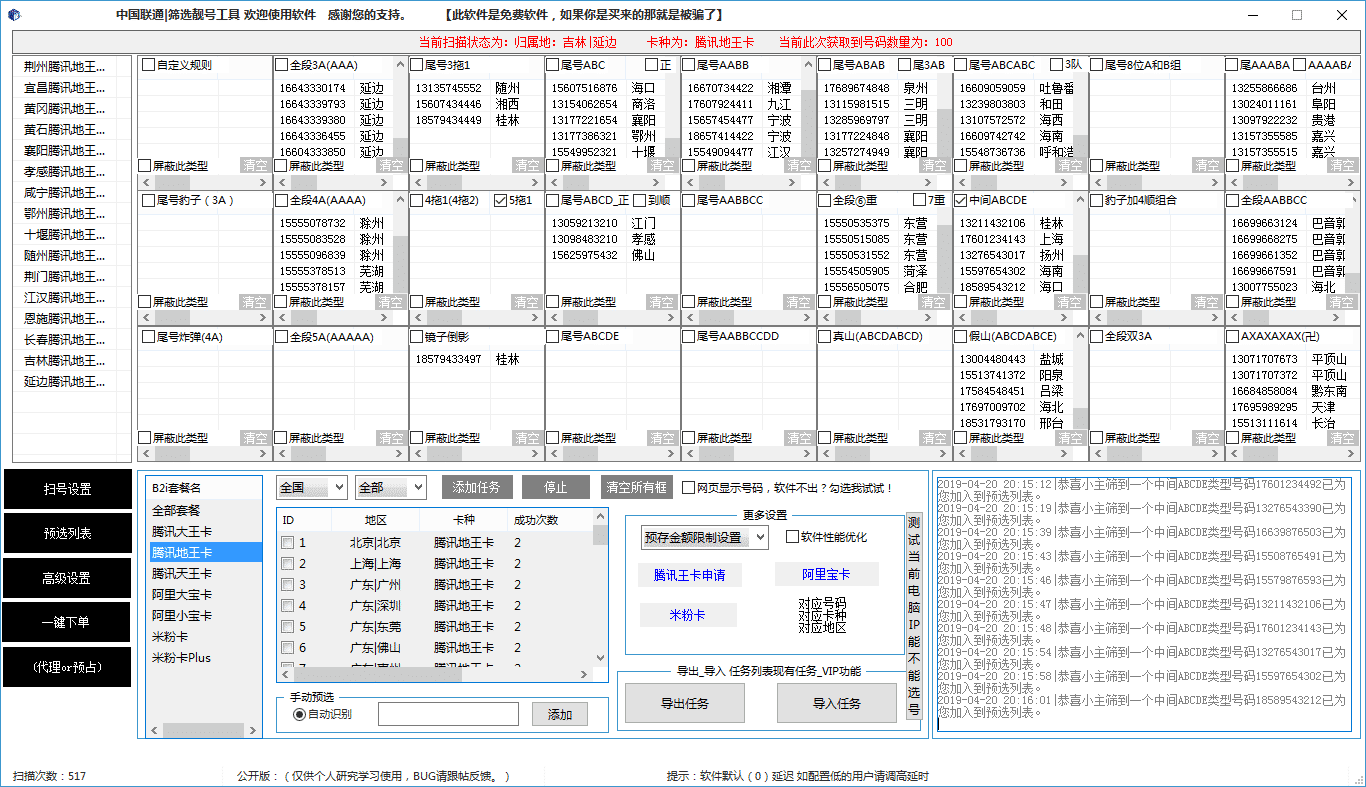Select number 17601234143 in 中间ABCDE list
The height and width of the screenshot is (787, 1366).
993,239
